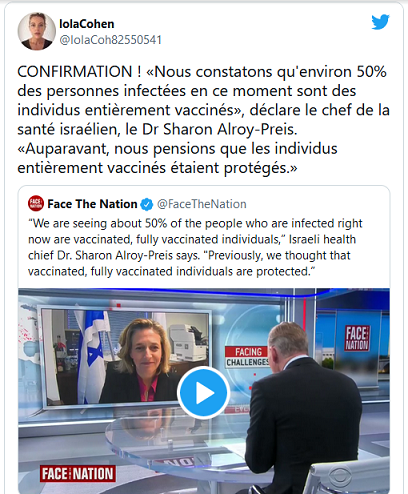Open the @lolaCoh82550541 handle link

110,40
